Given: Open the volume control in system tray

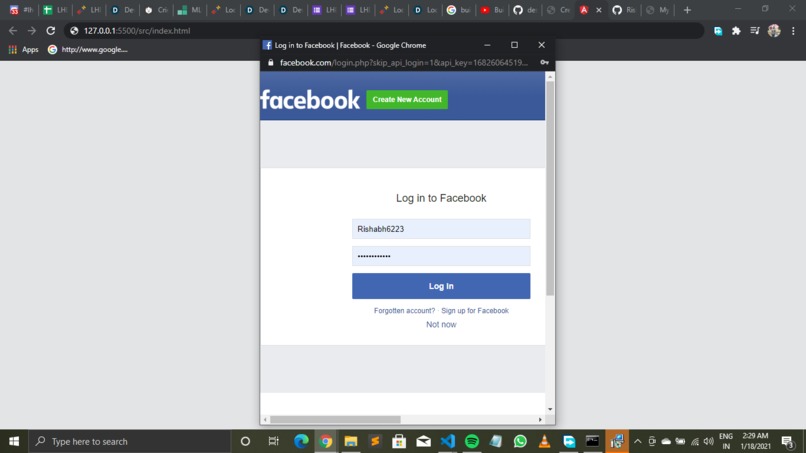Looking at the screenshot, I should point(708,441).
